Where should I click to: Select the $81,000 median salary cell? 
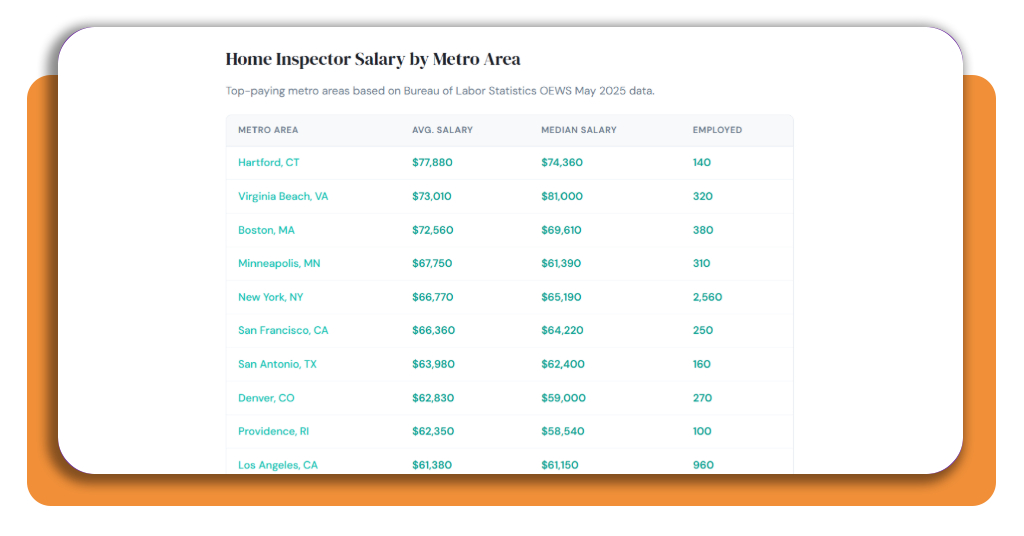tap(562, 197)
